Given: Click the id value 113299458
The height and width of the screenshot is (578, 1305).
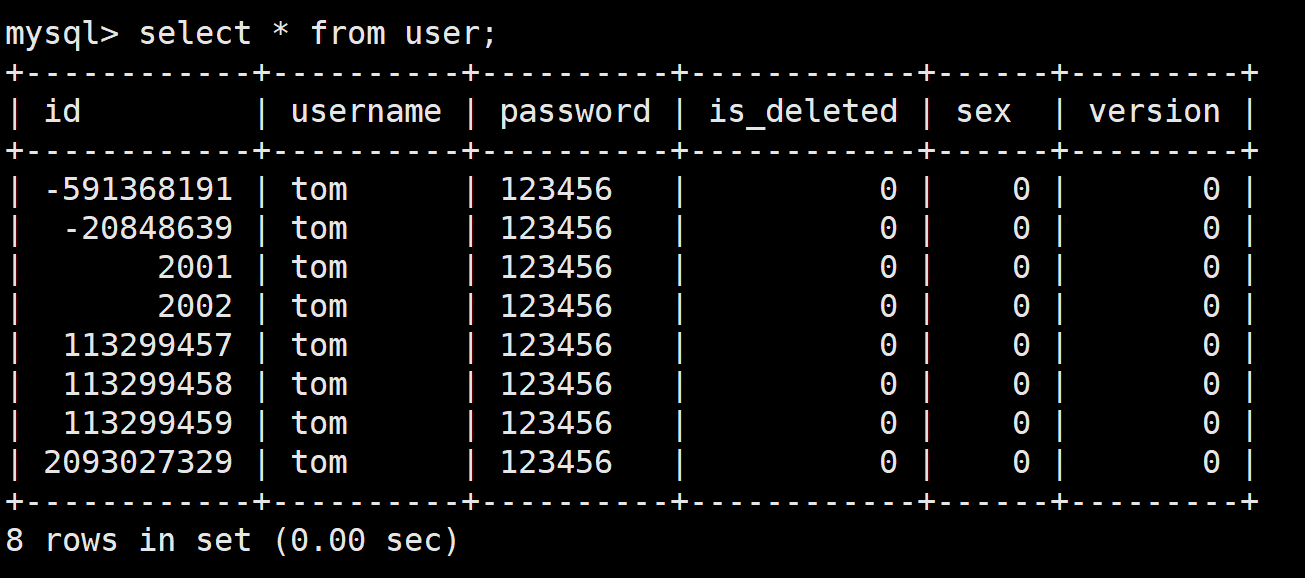Looking at the screenshot, I should 148,384.
